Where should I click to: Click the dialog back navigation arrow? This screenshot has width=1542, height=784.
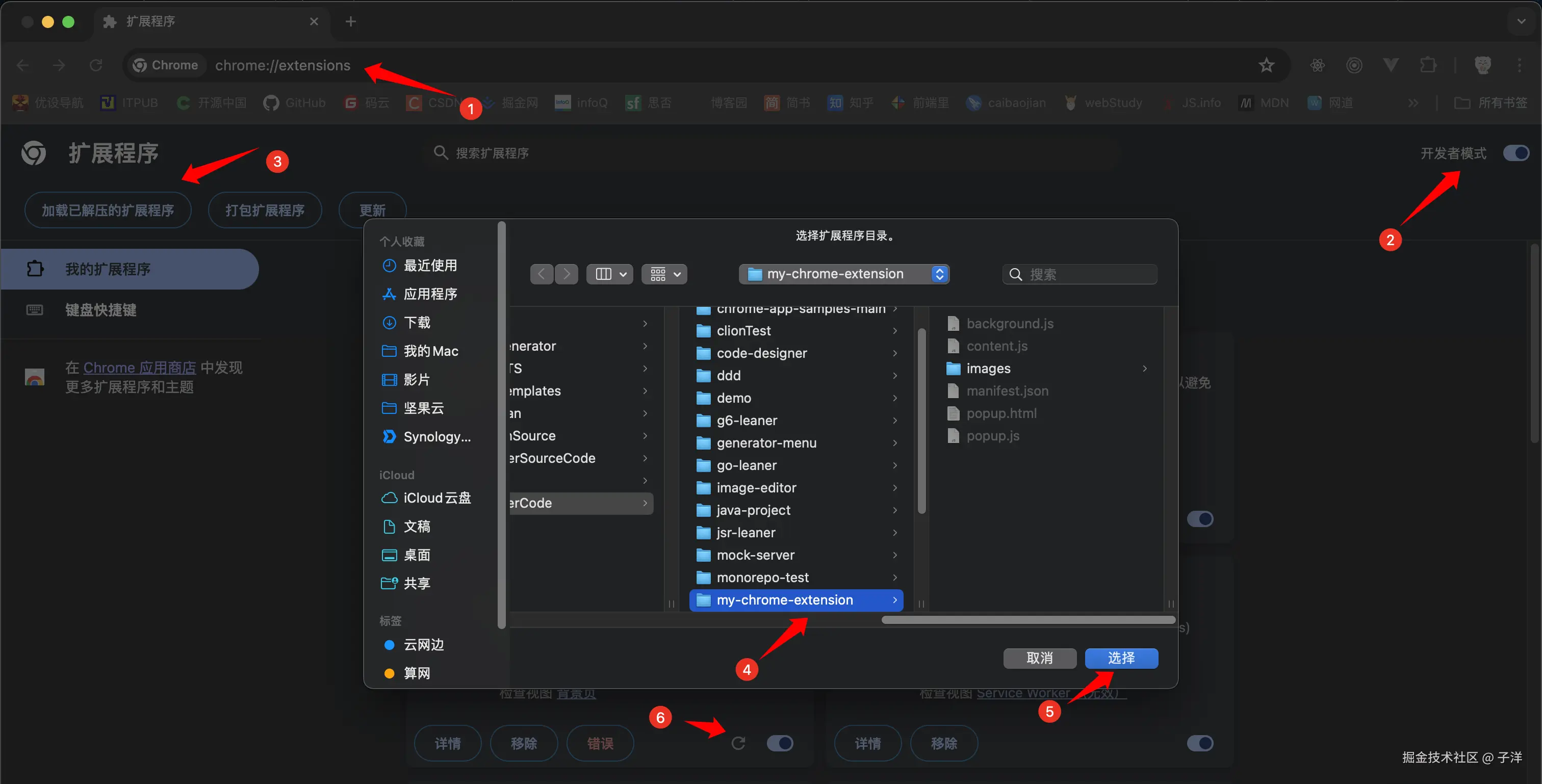[541, 274]
